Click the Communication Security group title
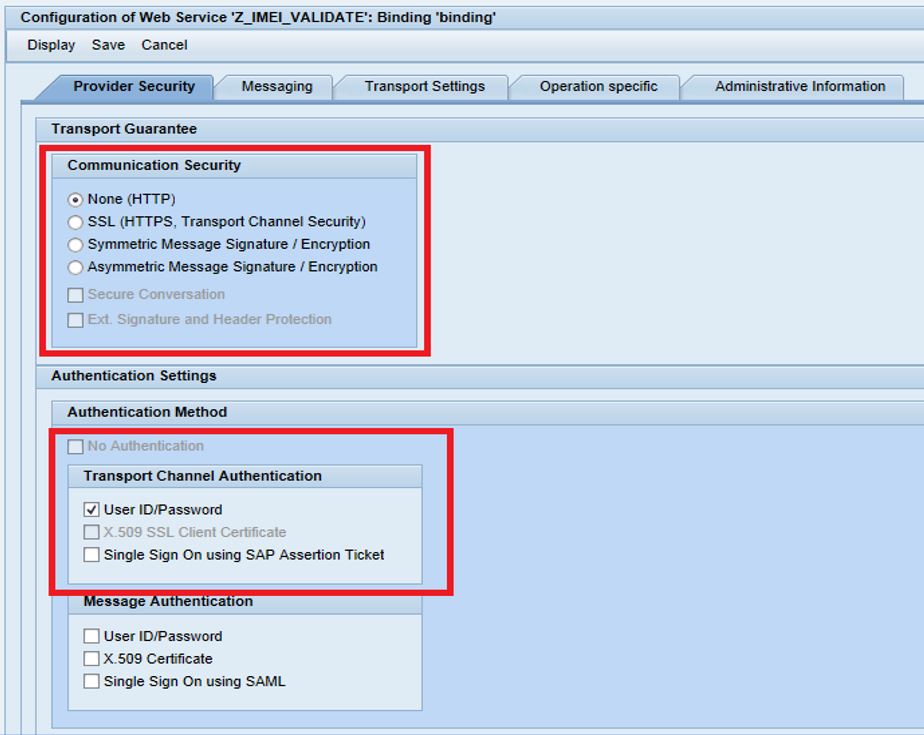Screen dimensions: 924x735 coord(154,166)
